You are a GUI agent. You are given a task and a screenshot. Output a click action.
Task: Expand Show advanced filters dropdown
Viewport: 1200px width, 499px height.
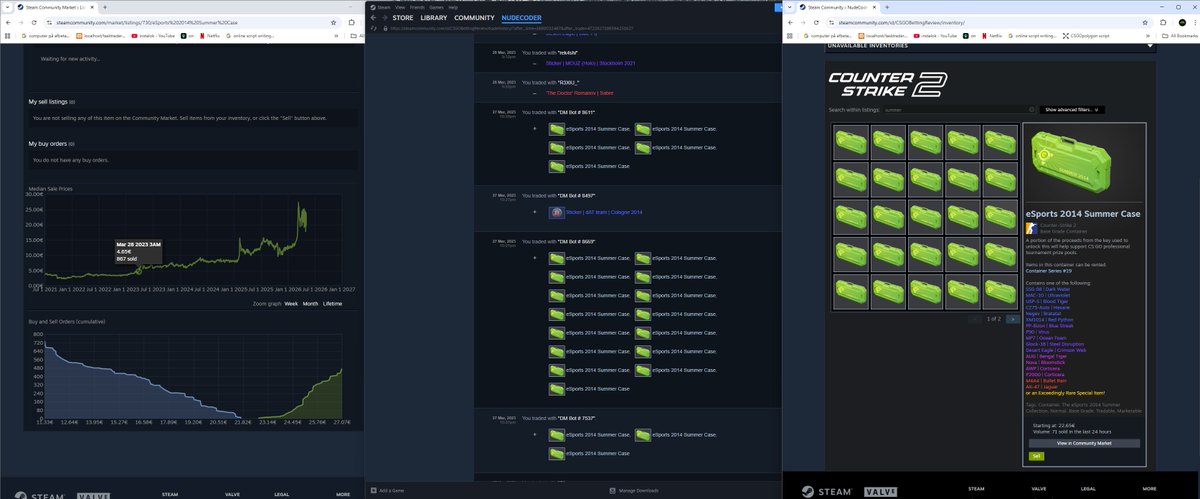tap(1072, 109)
